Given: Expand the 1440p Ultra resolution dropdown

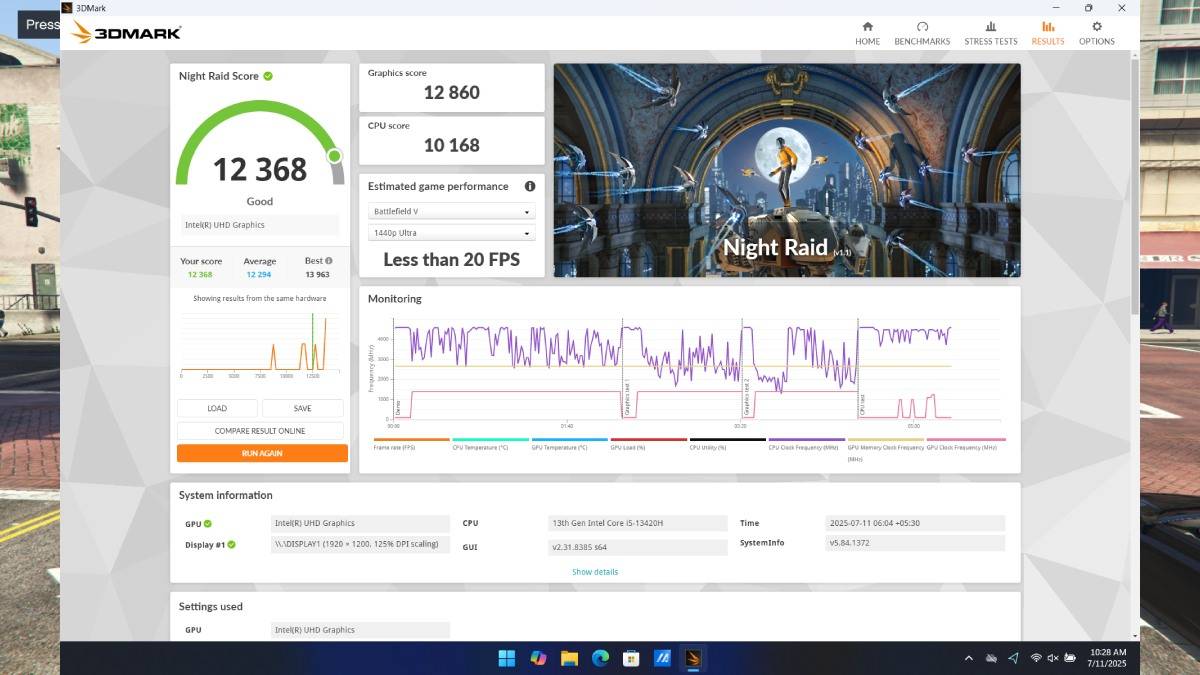Looking at the screenshot, I should [x=452, y=233].
